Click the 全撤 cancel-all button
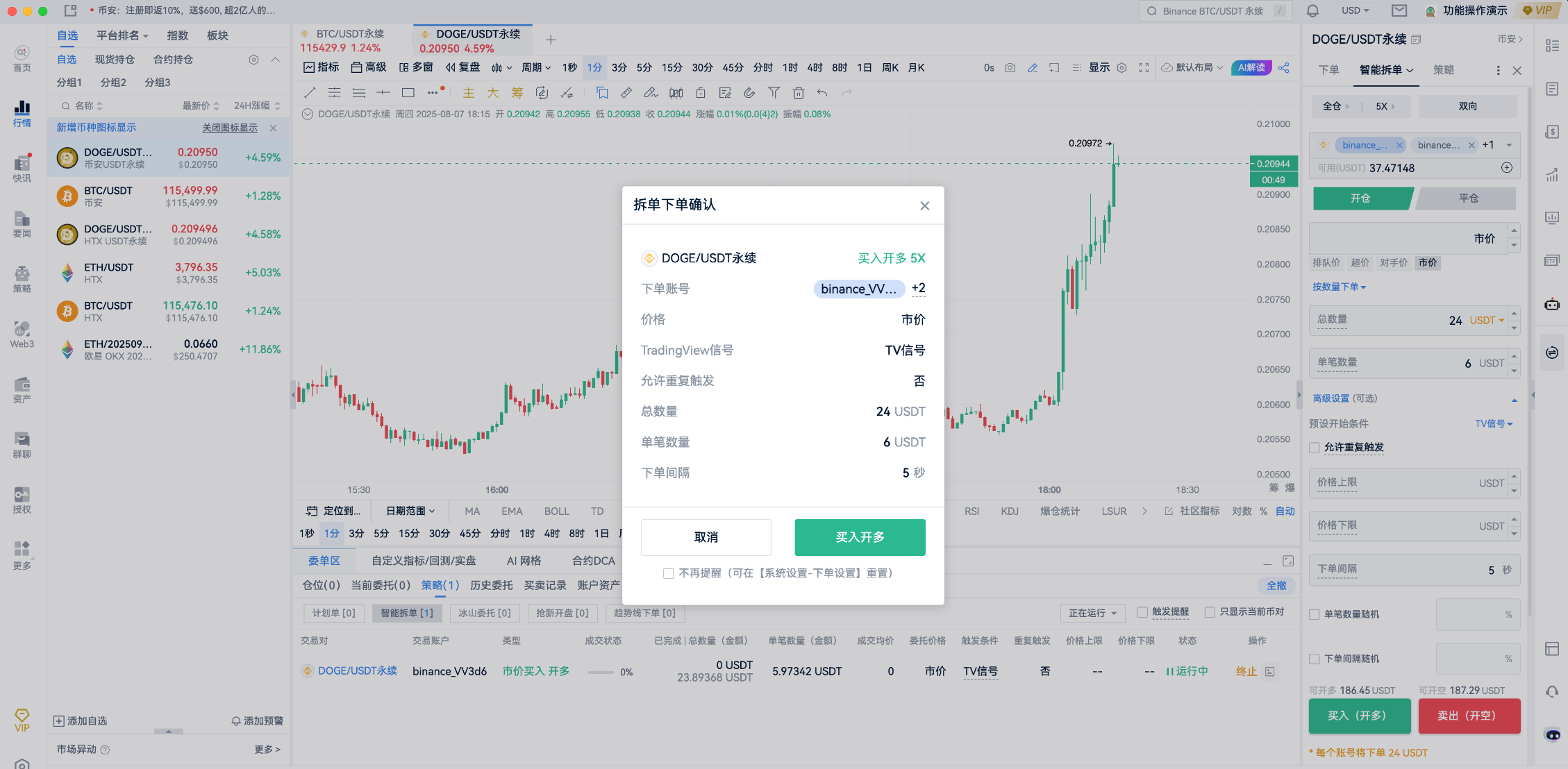 (x=1276, y=585)
